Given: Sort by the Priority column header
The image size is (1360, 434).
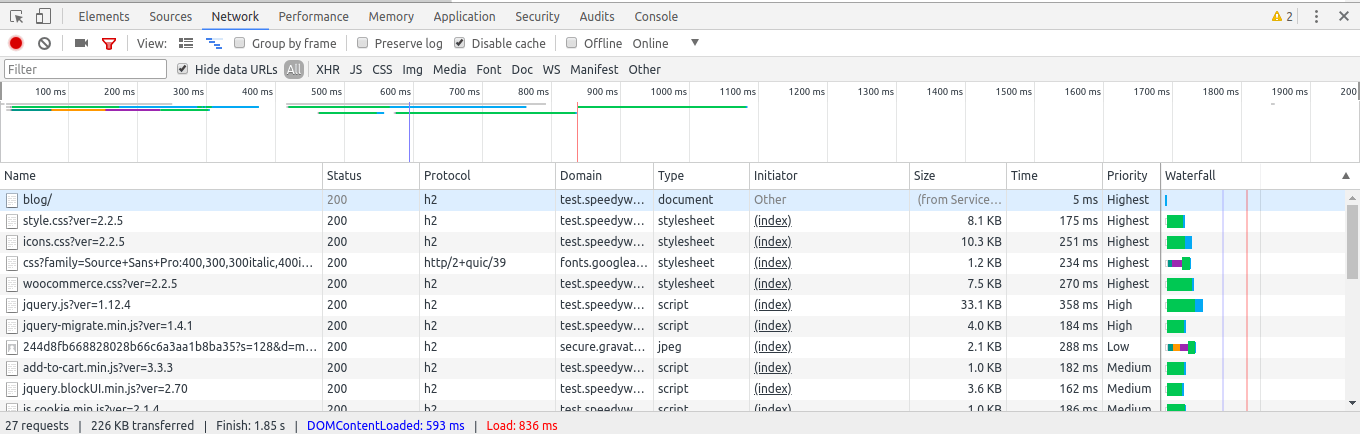Looking at the screenshot, I should pyautogui.click(x=1131, y=175).
